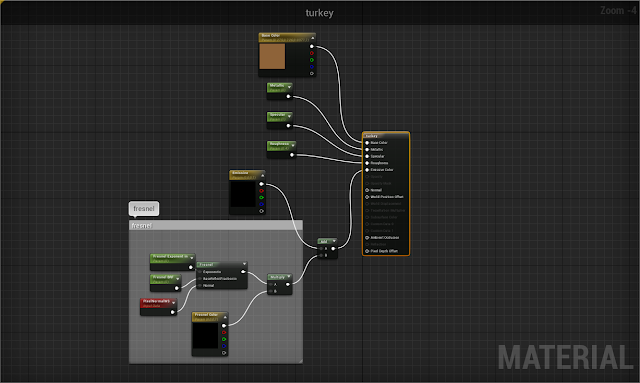The height and width of the screenshot is (383, 640).
Task: Click the Fresnel node's Normal input pin
Action: [x=200, y=285]
